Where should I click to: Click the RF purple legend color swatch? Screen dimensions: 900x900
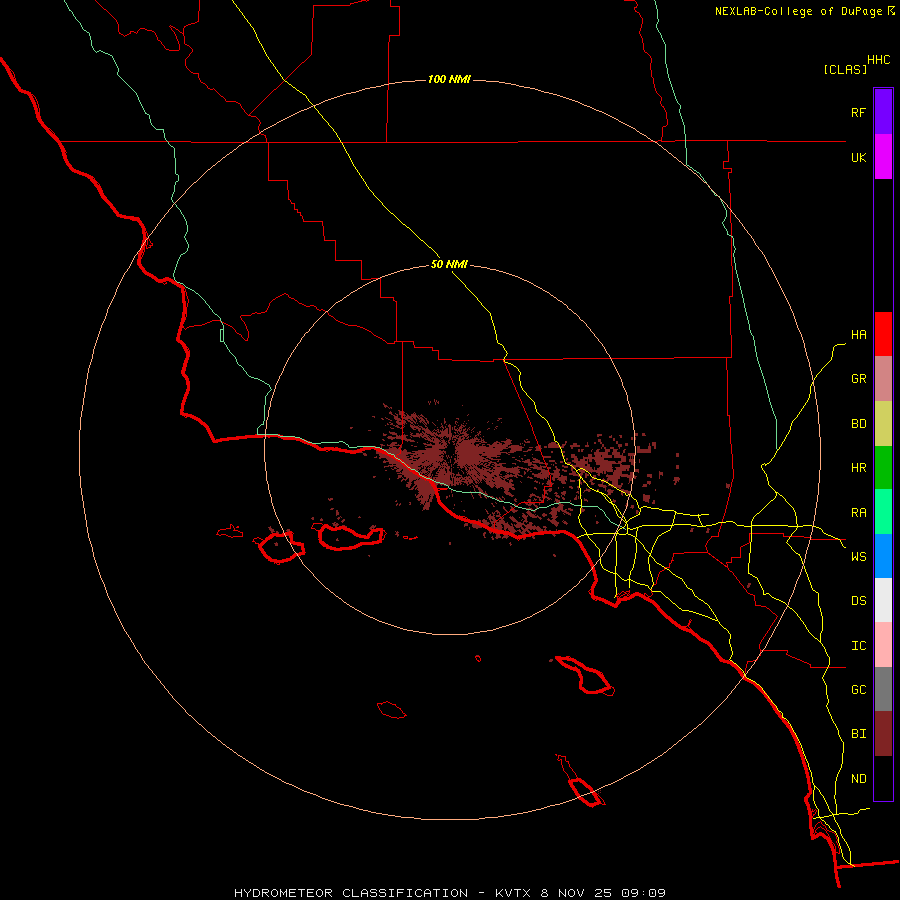(x=883, y=112)
